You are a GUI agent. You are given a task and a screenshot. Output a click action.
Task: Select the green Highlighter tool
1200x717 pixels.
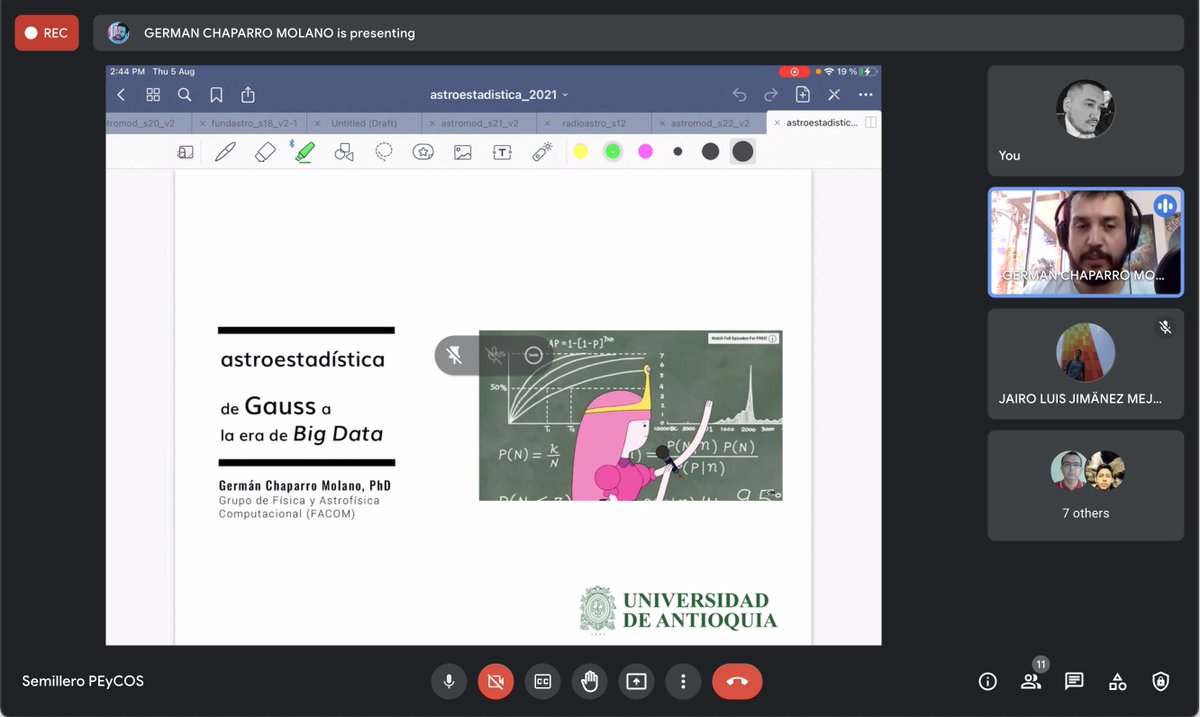tap(304, 152)
